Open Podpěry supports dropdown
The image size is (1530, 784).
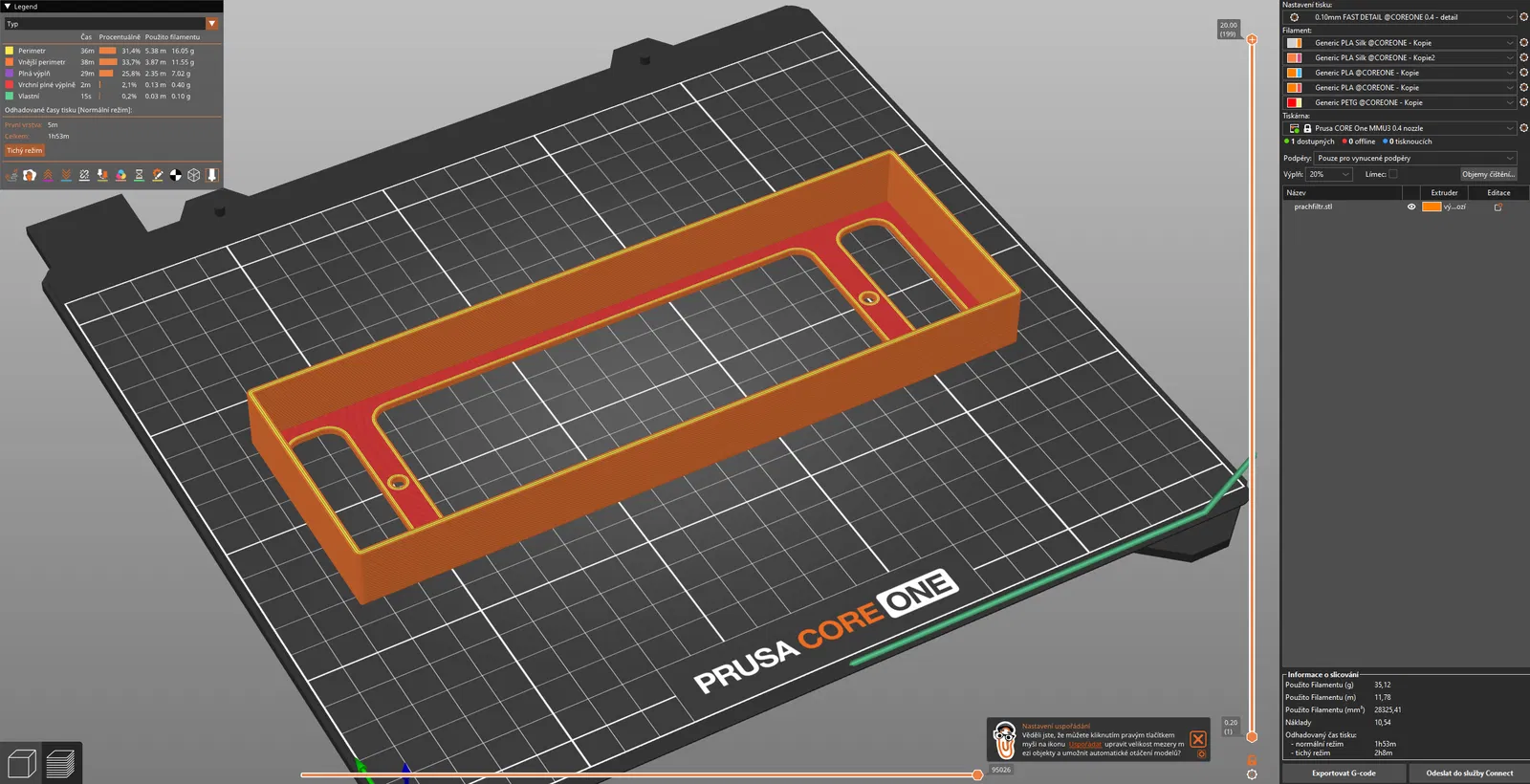1415,159
